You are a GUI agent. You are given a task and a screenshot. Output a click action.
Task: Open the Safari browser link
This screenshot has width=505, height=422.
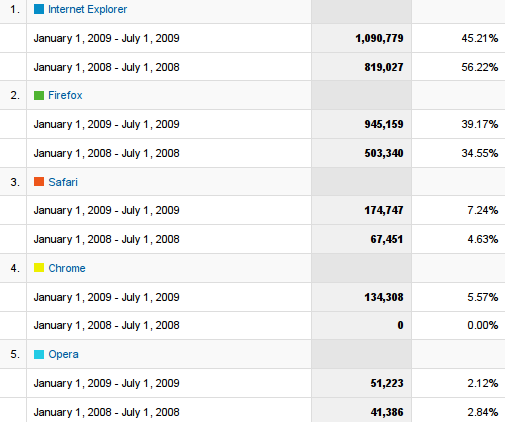pos(63,182)
